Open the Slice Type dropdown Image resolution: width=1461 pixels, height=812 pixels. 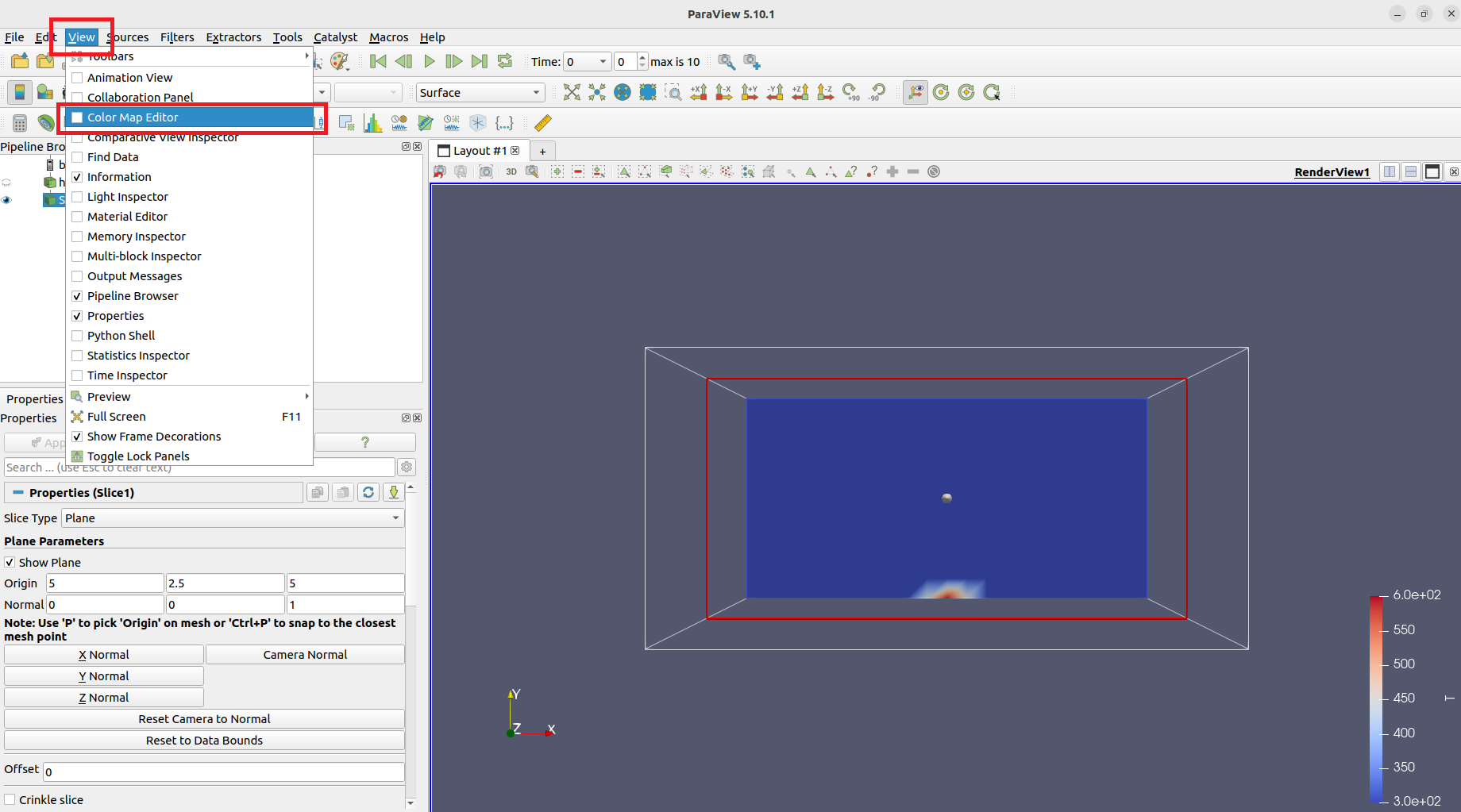pos(232,518)
